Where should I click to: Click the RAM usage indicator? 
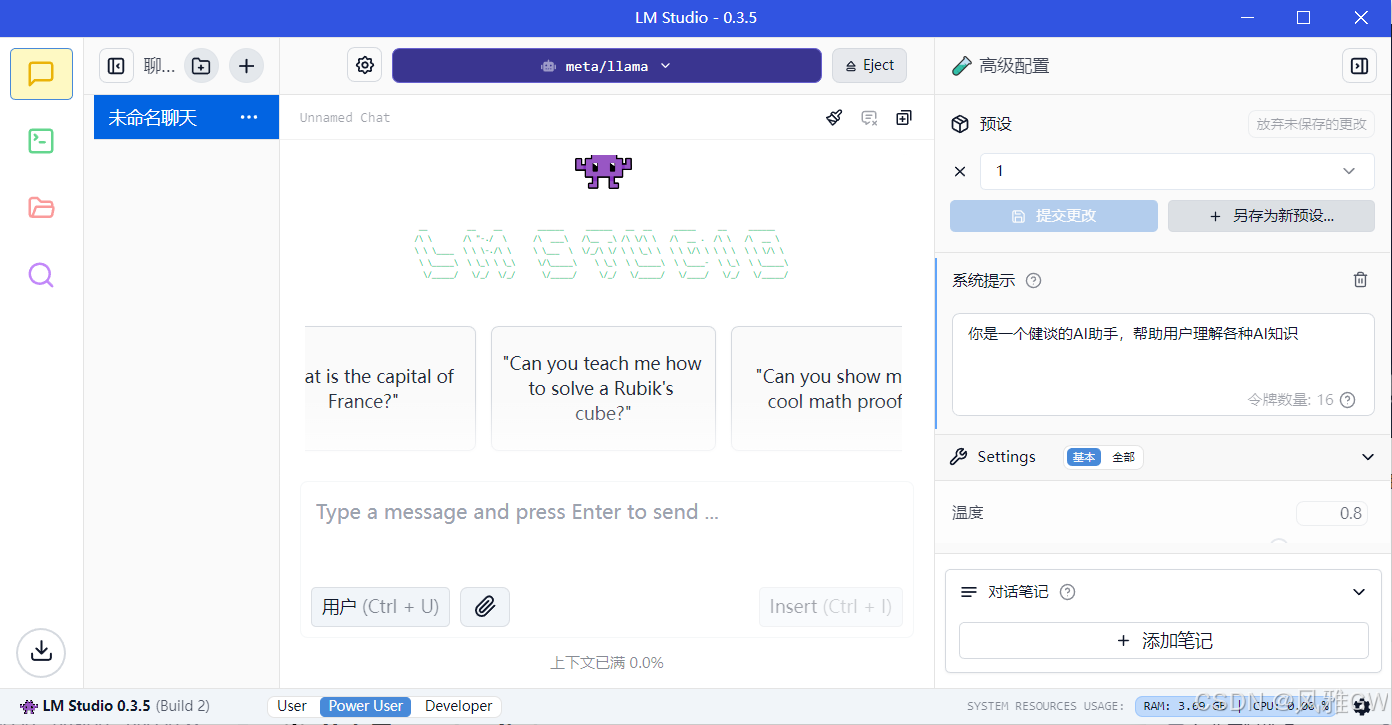click(x=1186, y=706)
